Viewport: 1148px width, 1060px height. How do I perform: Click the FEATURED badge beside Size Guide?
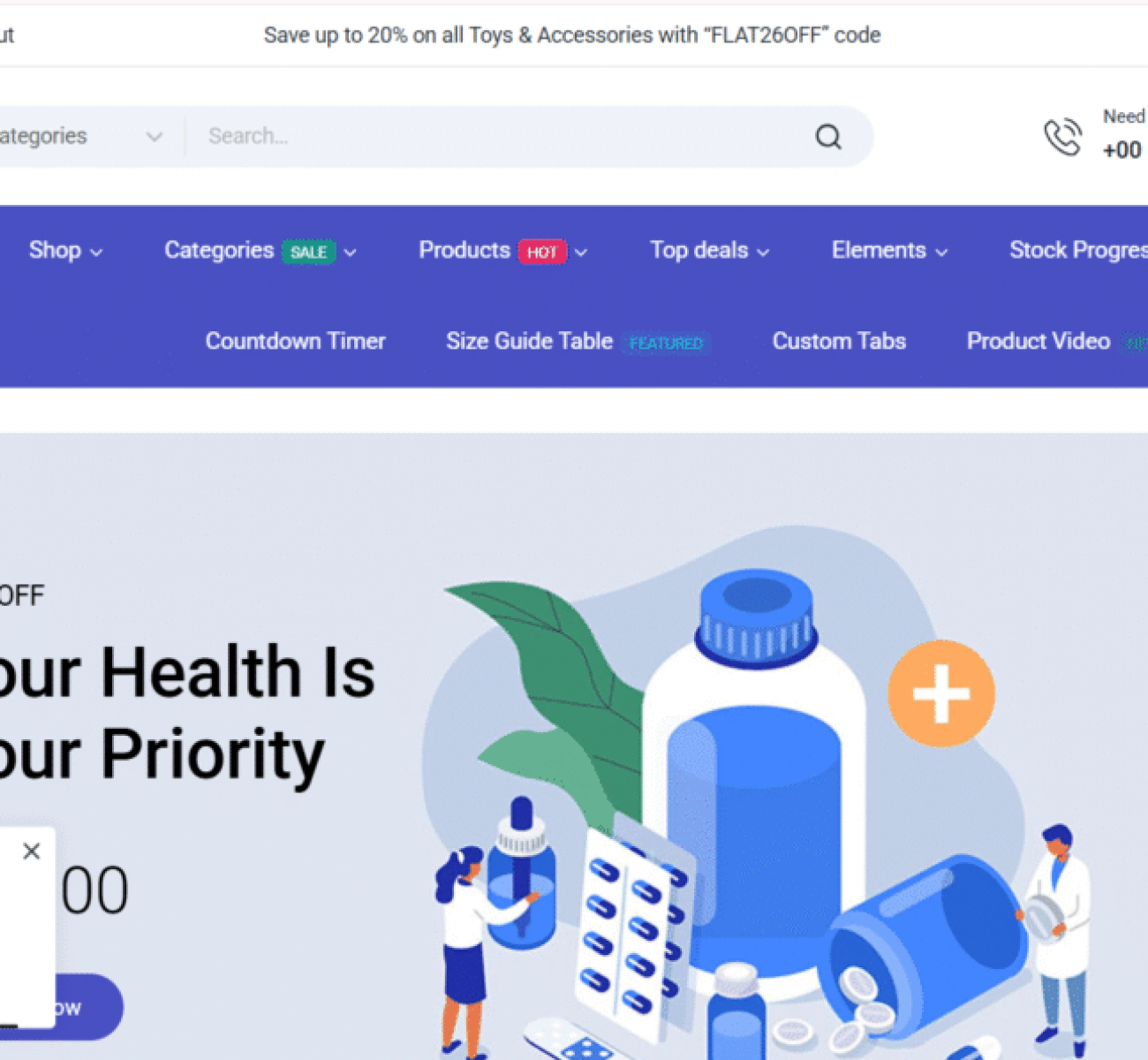pos(667,343)
